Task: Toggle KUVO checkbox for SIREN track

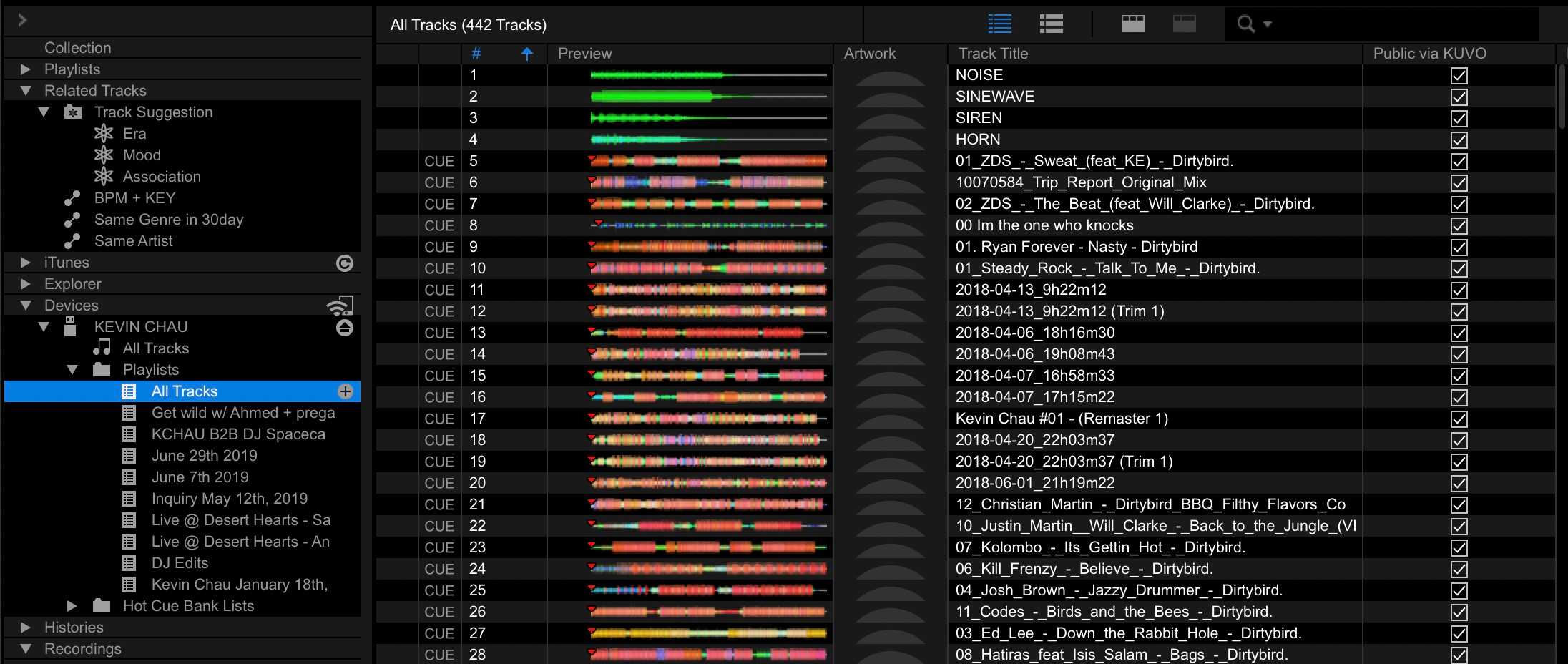Action: click(x=1459, y=118)
